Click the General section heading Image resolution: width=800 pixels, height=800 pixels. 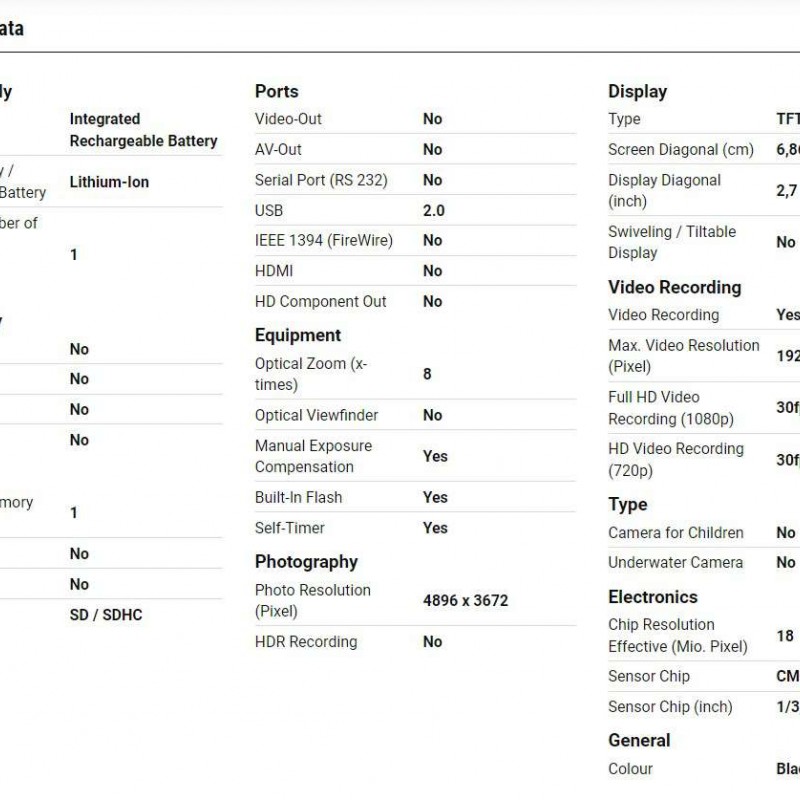pyautogui.click(x=639, y=740)
